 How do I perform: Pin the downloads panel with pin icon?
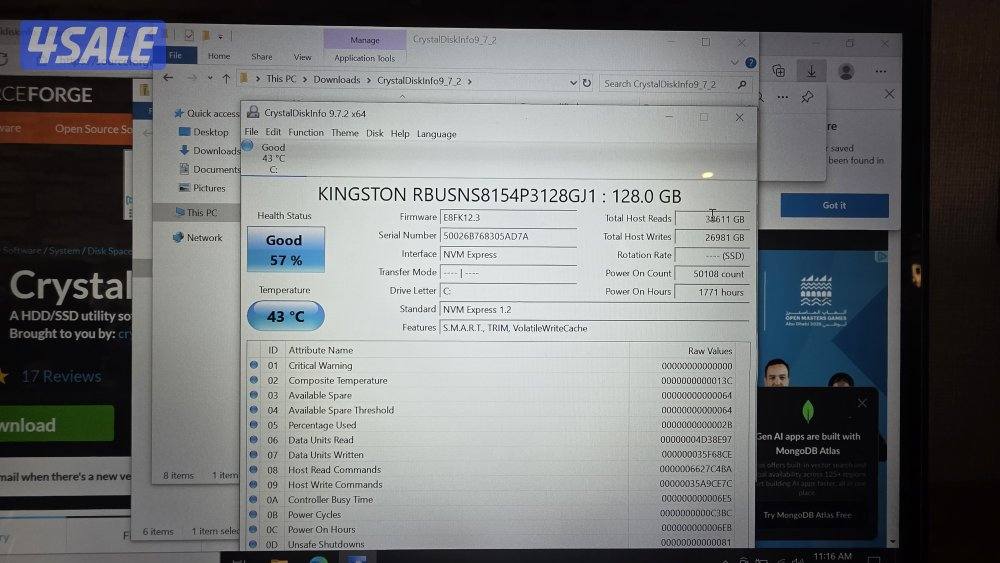[806, 97]
